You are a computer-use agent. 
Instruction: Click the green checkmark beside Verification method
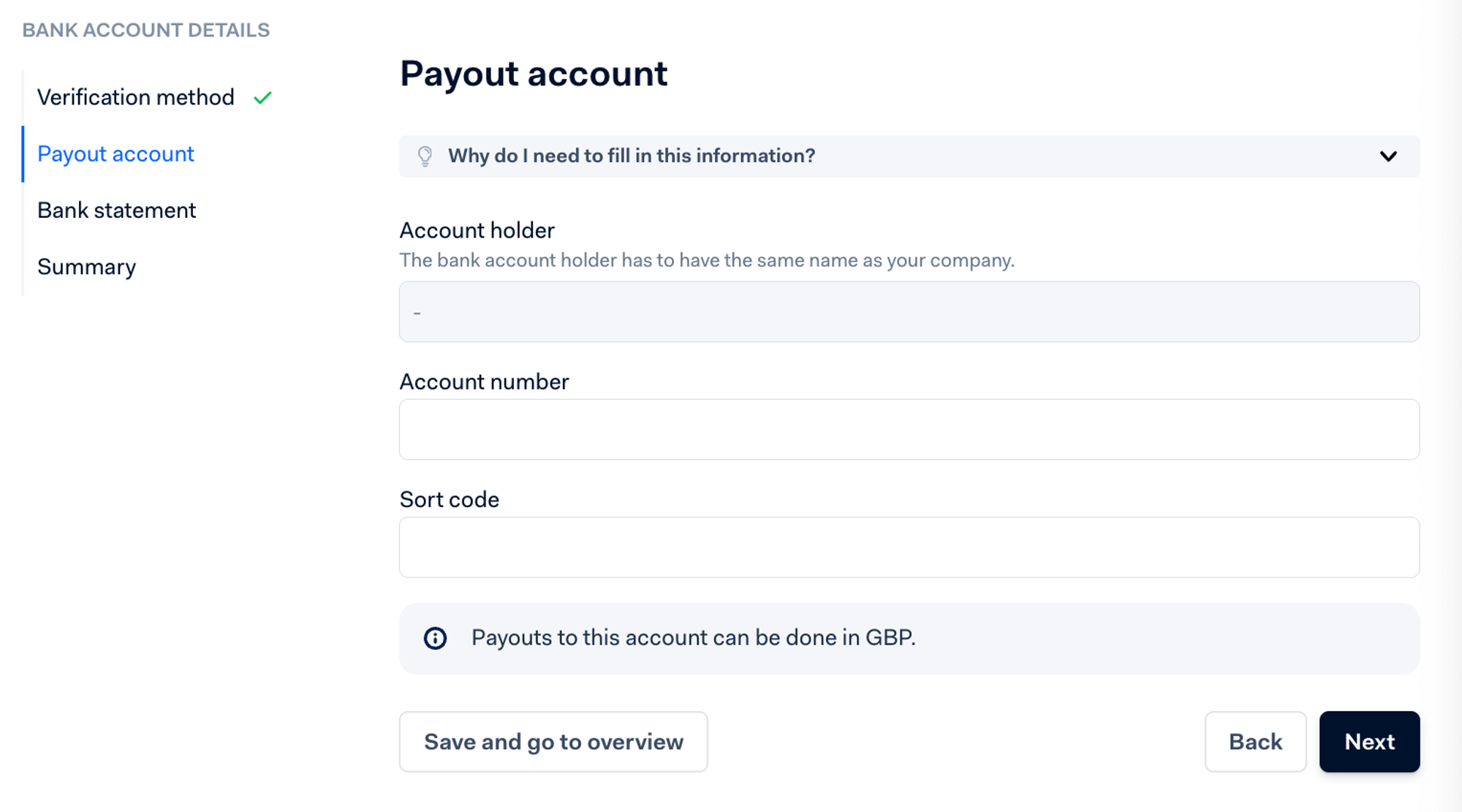(262, 97)
